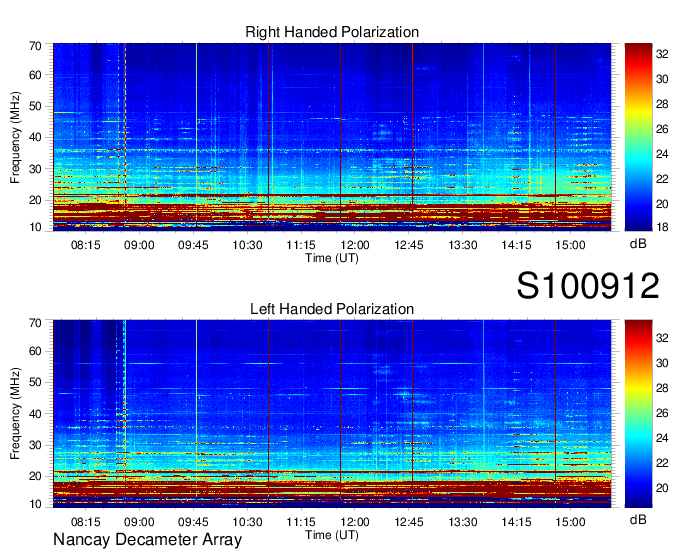
Task: Select 10:30 tick on Left Handed time axis
Action: pyautogui.click(x=247, y=522)
